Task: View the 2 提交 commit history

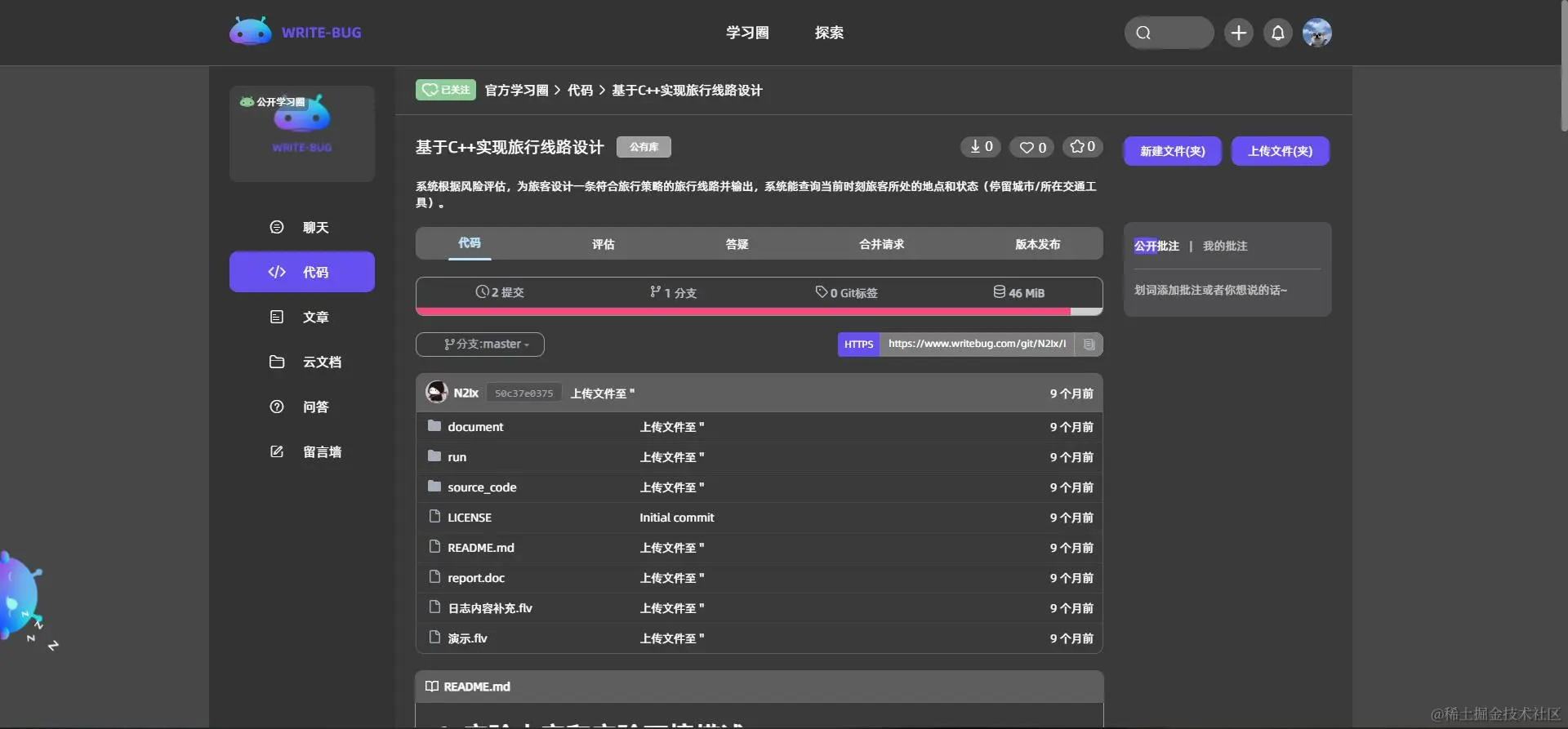Action: tap(500, 292)
